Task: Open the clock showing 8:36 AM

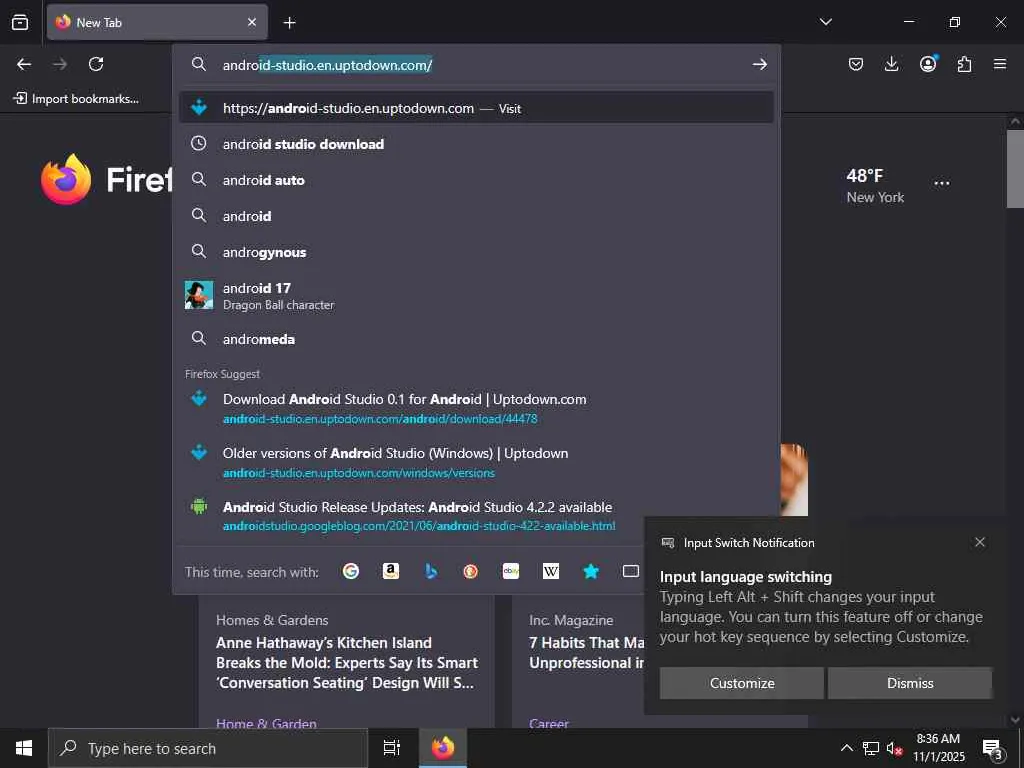Action: 938,748
